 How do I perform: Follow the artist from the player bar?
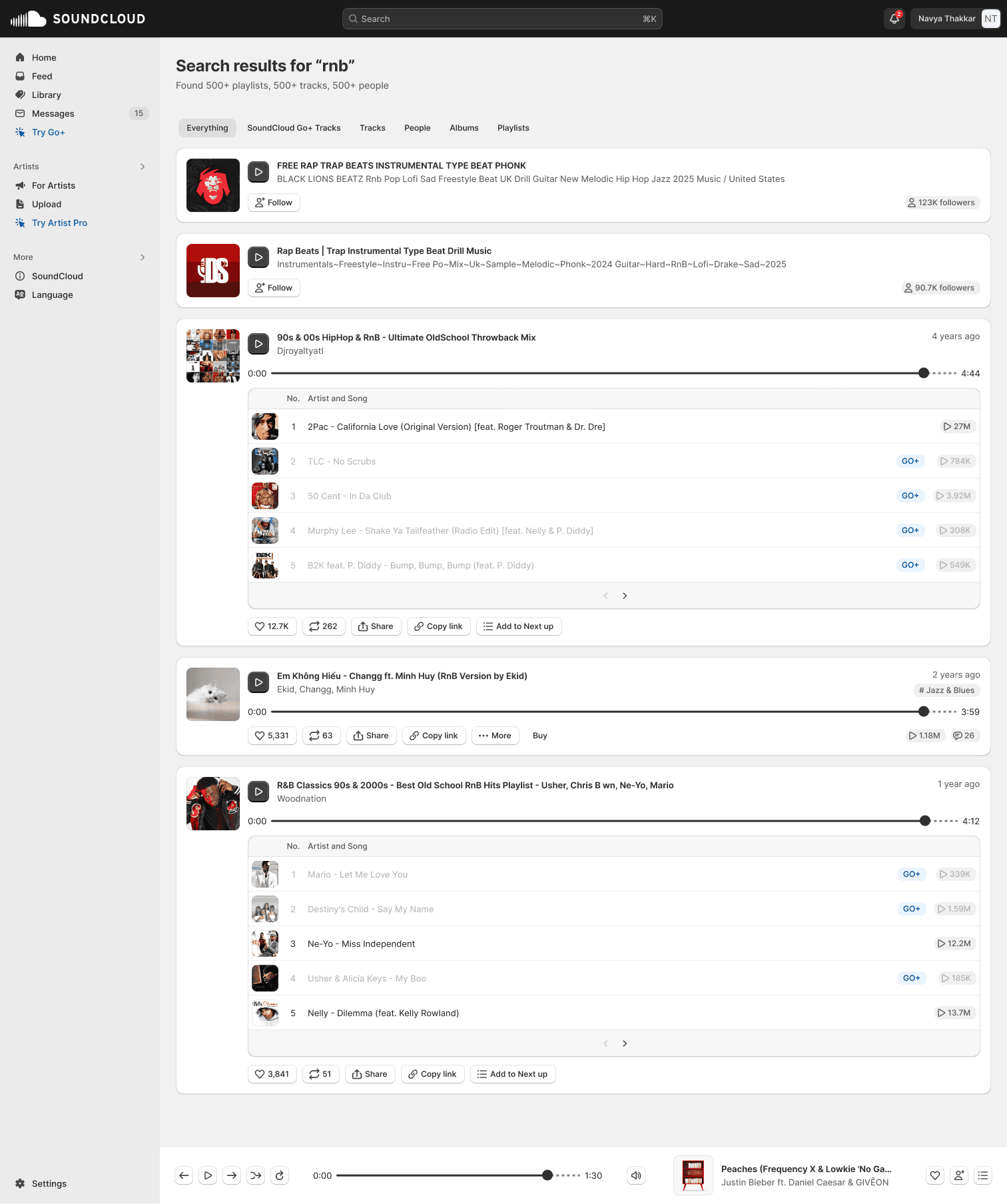click(x=959, y=1175)
